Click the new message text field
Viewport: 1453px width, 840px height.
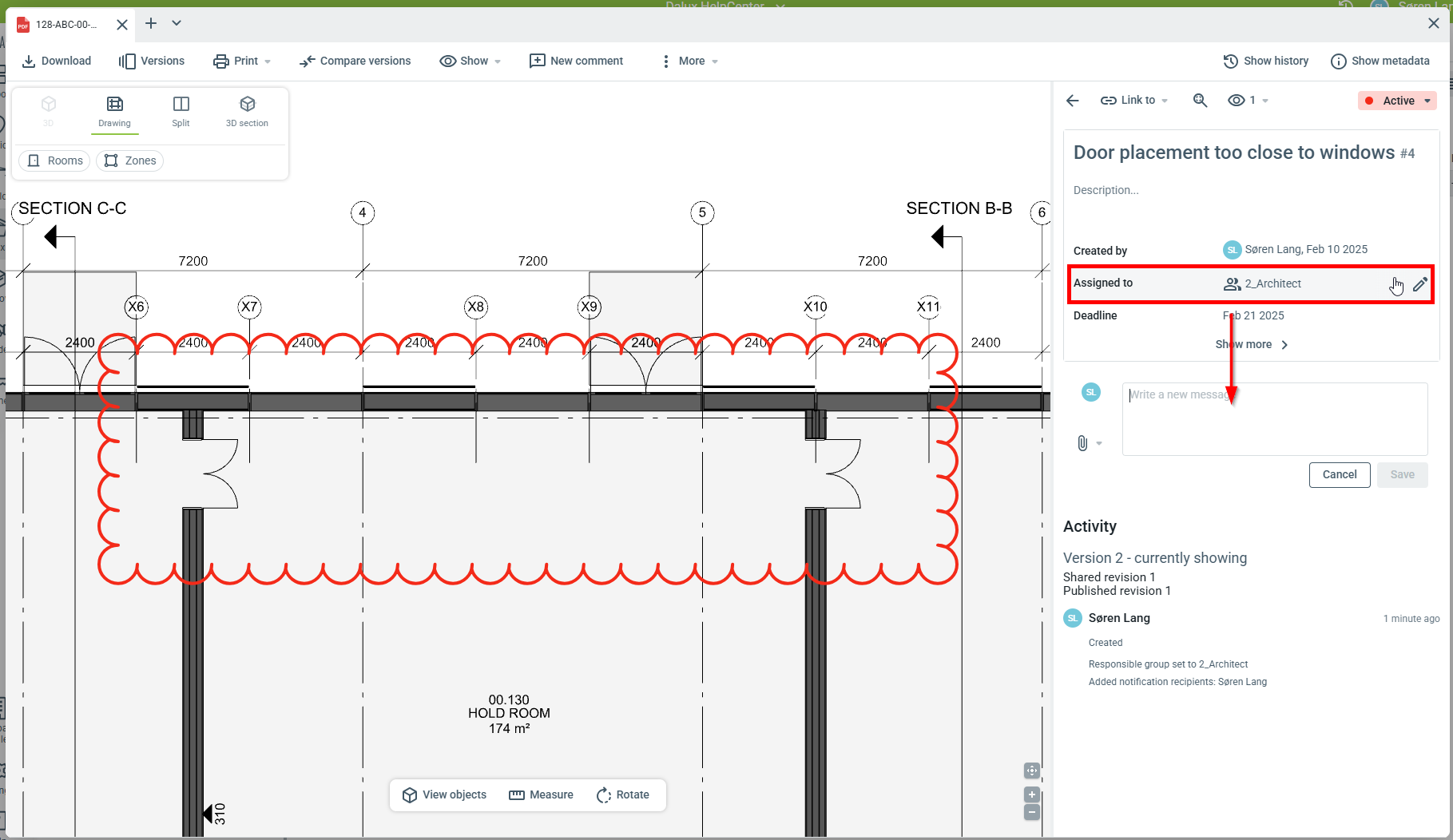(1274, 419)
